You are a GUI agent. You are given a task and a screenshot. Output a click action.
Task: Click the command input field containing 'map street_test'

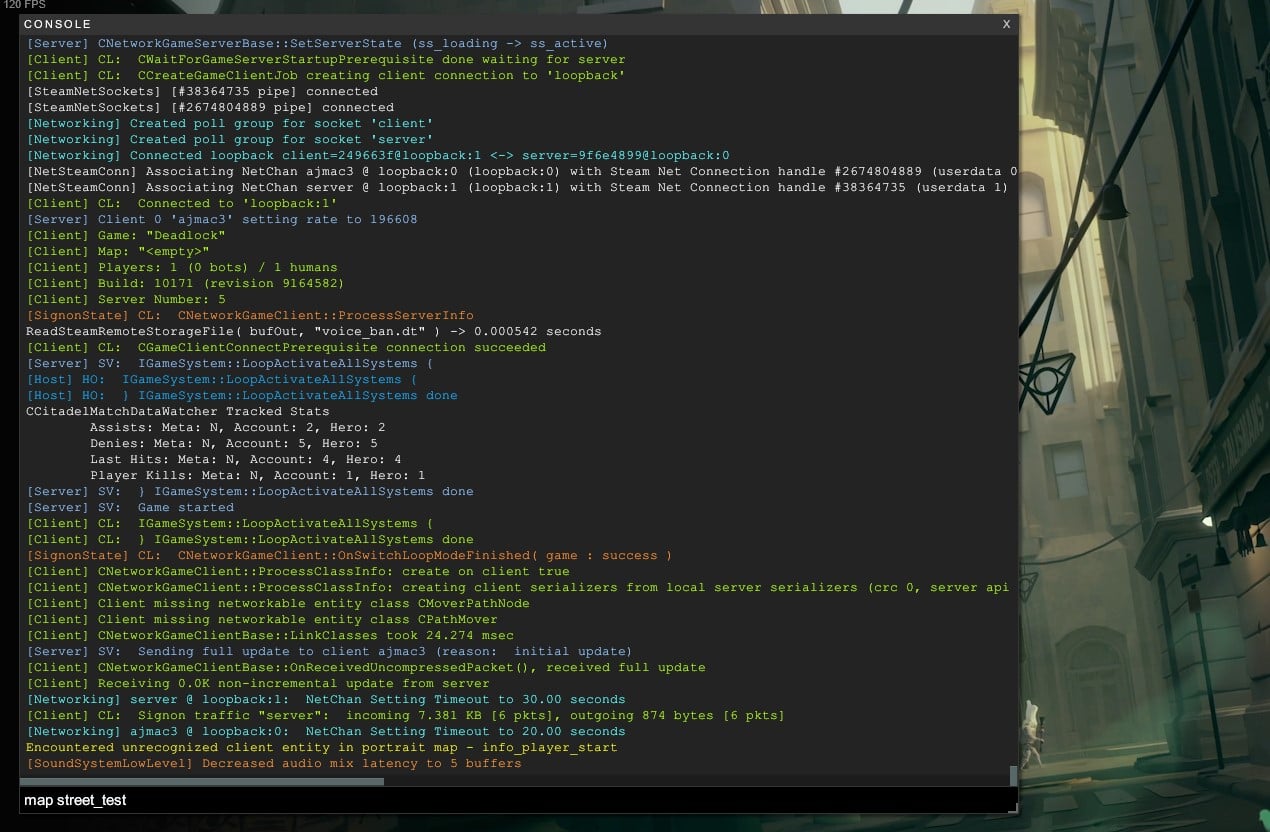point(500,800)
